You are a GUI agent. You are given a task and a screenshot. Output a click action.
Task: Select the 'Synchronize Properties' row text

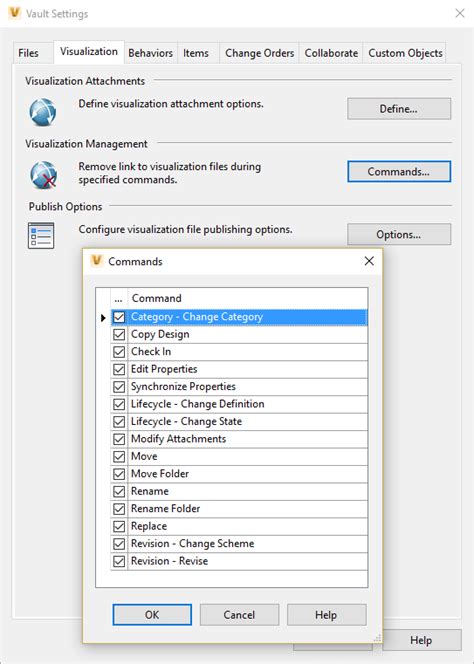click(x=183, y=387)
